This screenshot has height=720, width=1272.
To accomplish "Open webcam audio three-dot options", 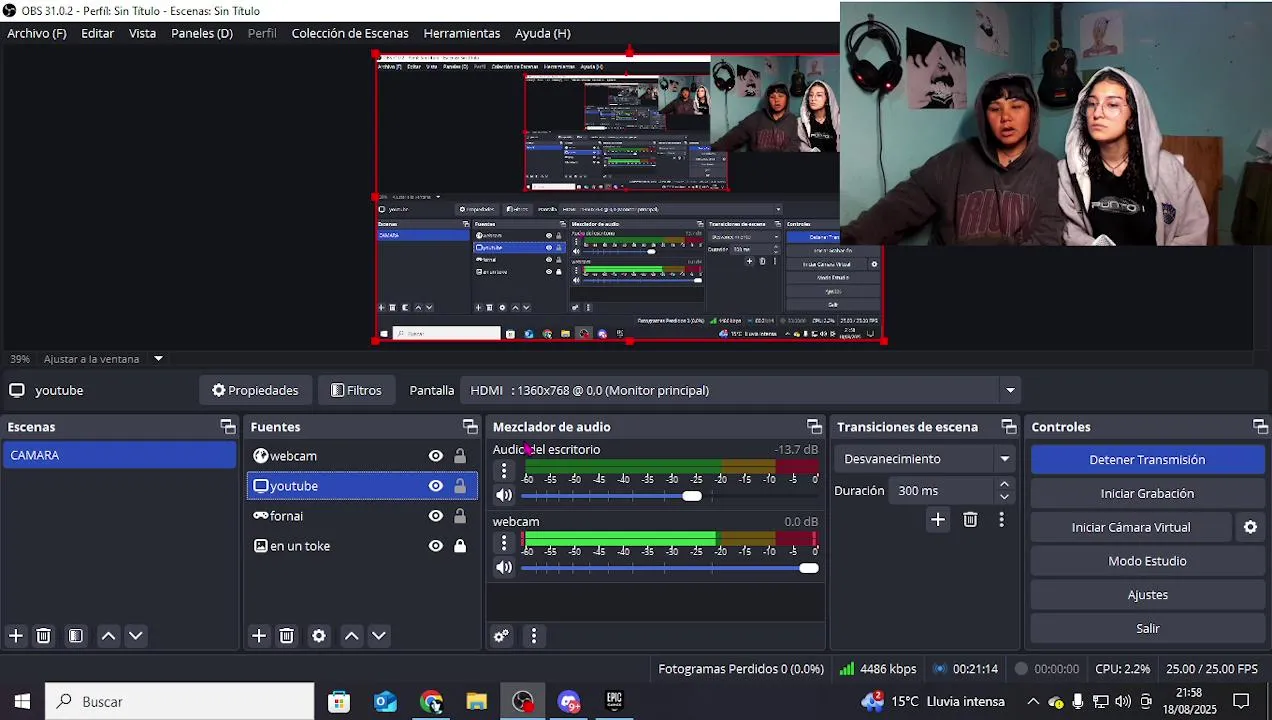I will point(504,543).
